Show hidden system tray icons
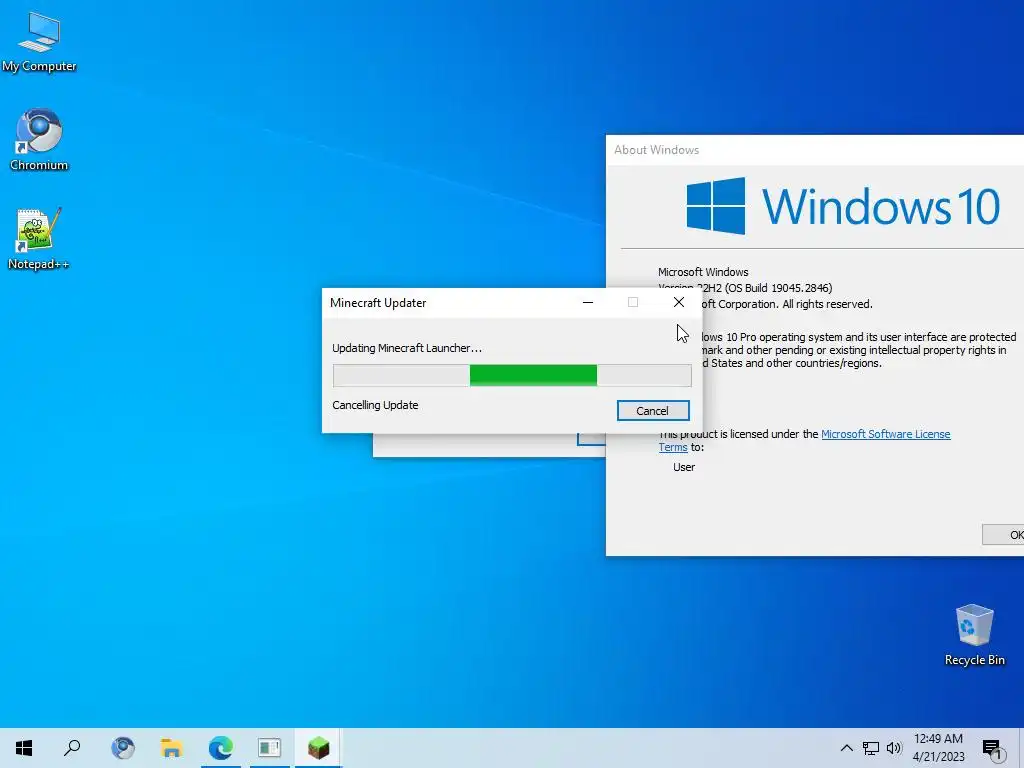This screenshot has width=1024, height=768. point(846,748)
